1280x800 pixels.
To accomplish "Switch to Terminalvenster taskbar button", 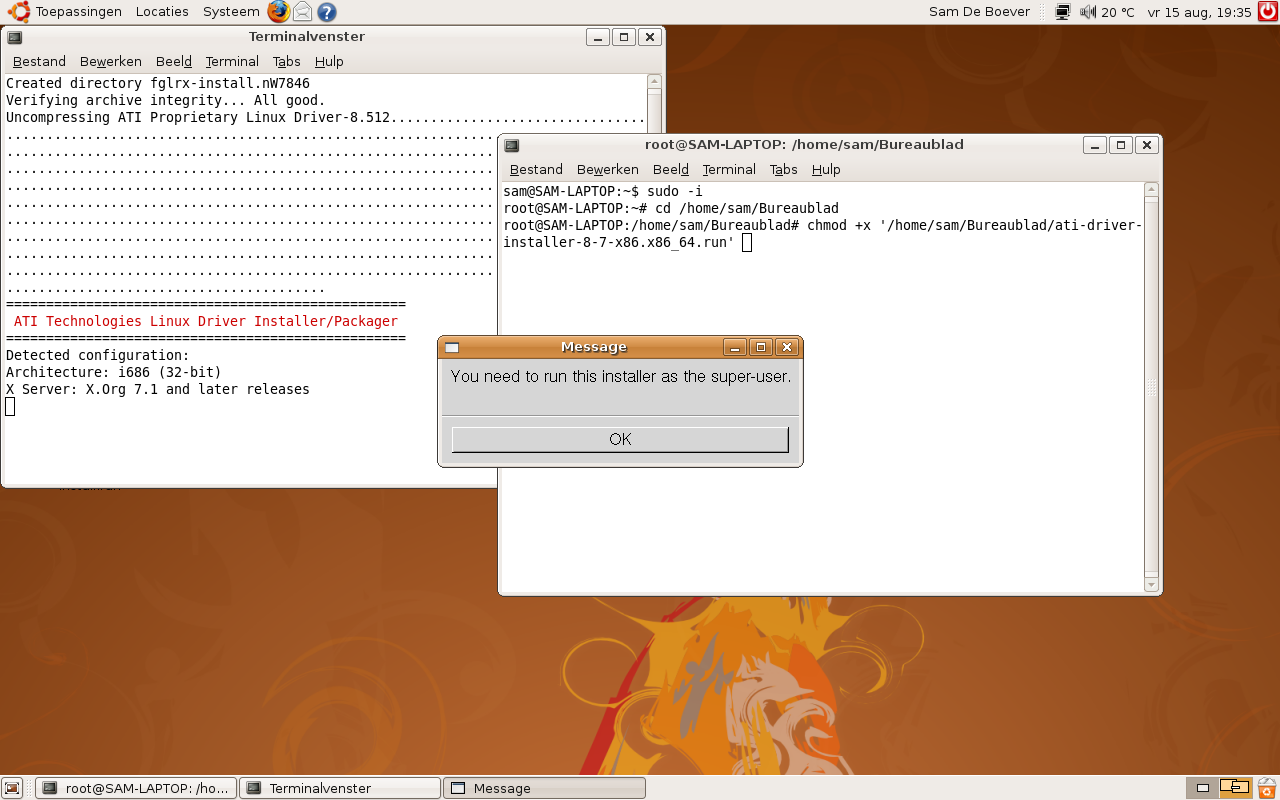I will point(340,788).
